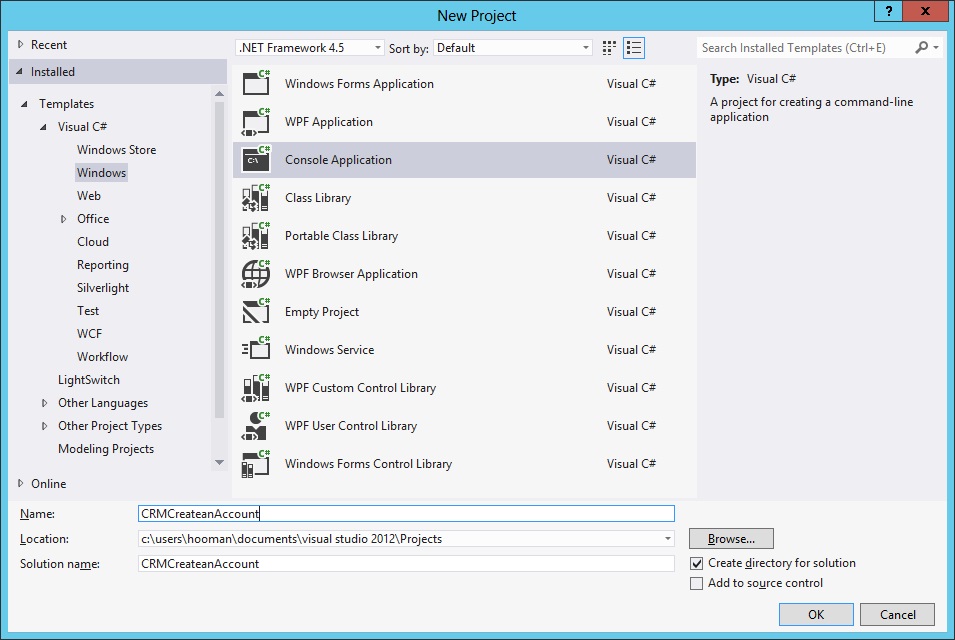Image resolution: width=955 pixels, height=640 pixels.
Task: Select the Cloud category
Action: coord(93,242)
